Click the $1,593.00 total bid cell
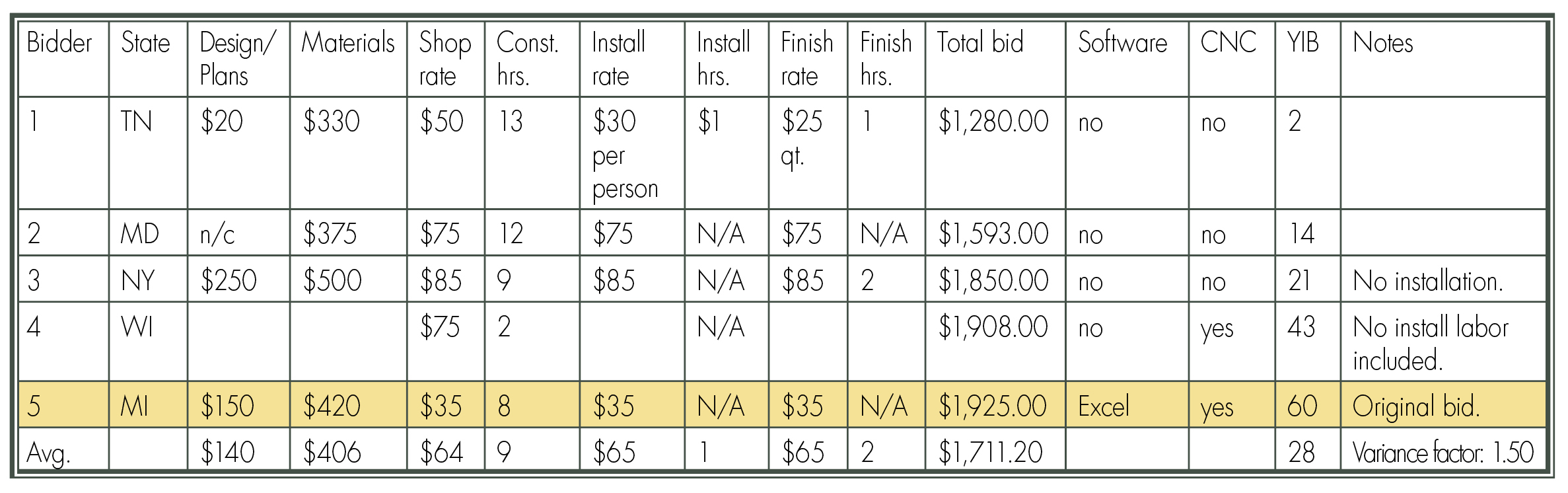 [995, 233]
